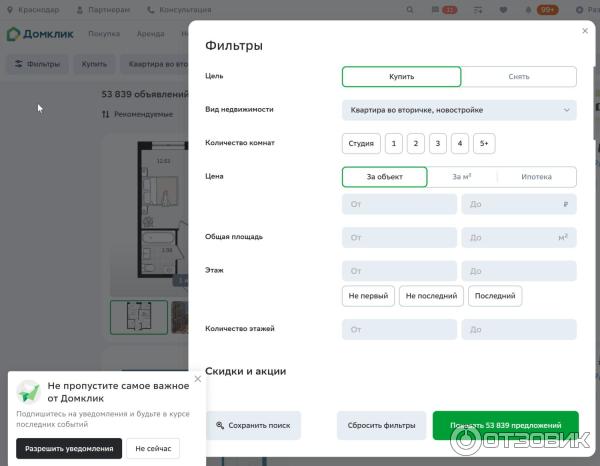
Task: Click the Партнерам icon in top bar
Action: pos(80,10)
